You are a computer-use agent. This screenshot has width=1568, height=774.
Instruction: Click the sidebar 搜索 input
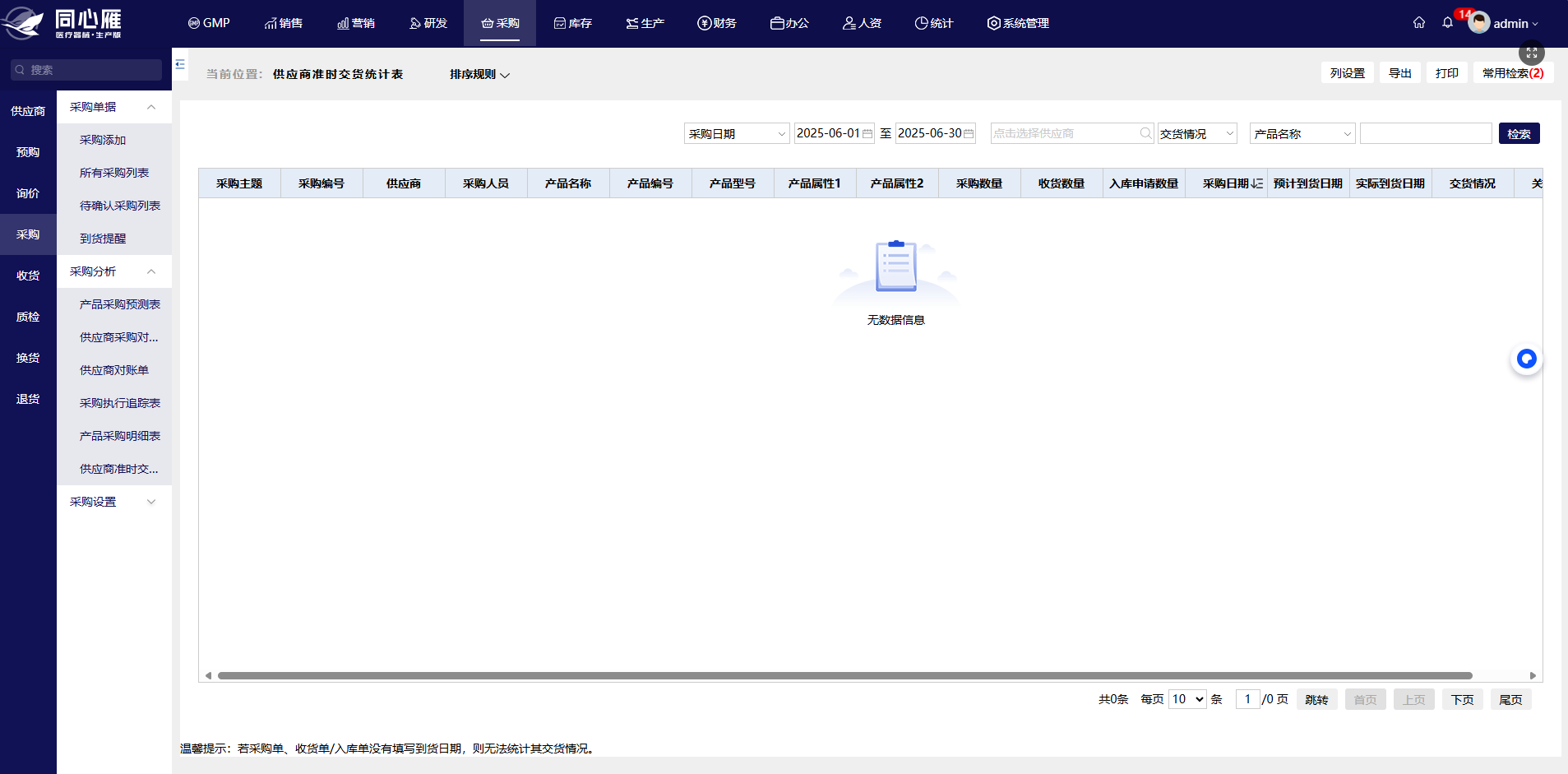pos(86,70)
